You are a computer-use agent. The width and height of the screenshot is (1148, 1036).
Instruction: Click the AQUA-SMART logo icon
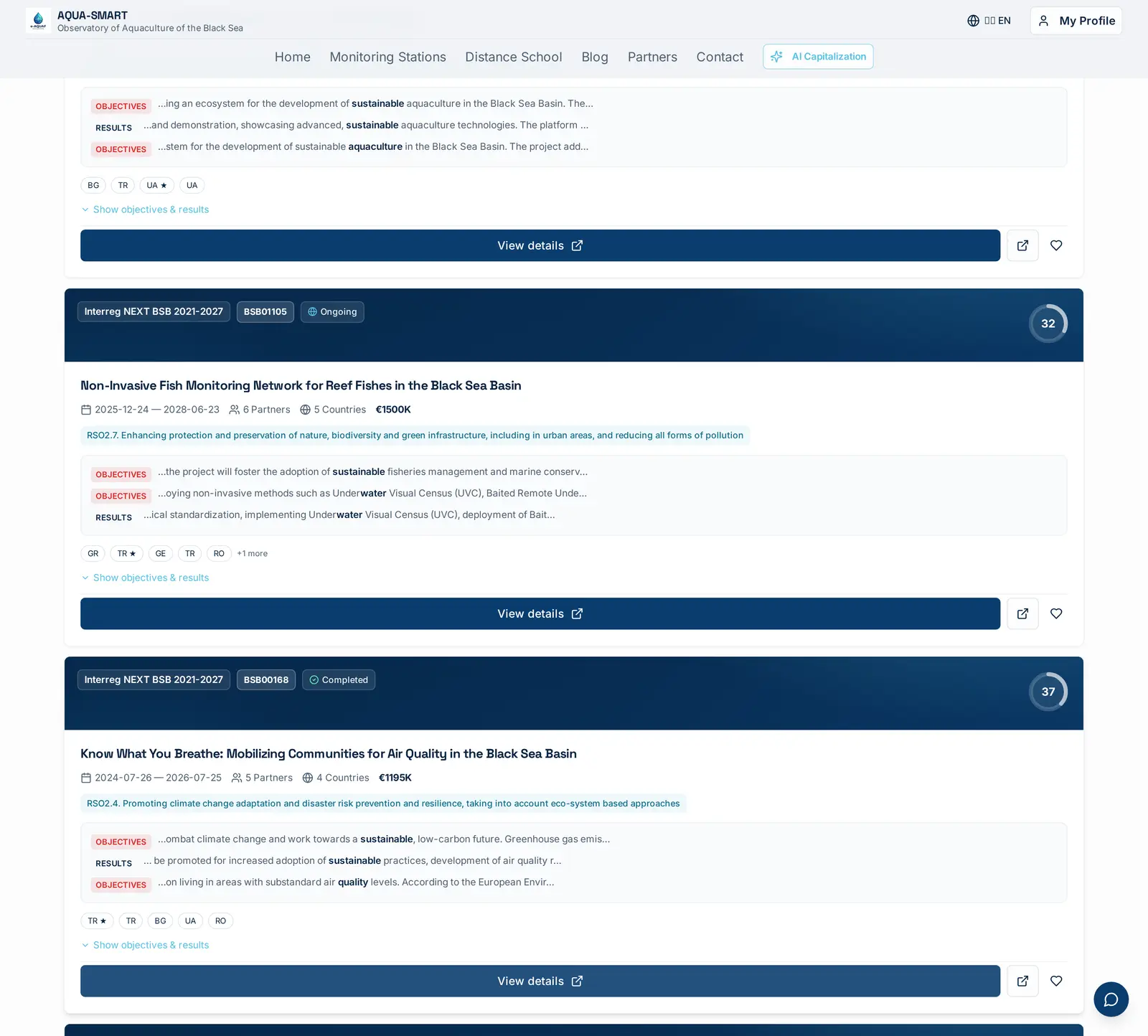[x=38, y=21]
